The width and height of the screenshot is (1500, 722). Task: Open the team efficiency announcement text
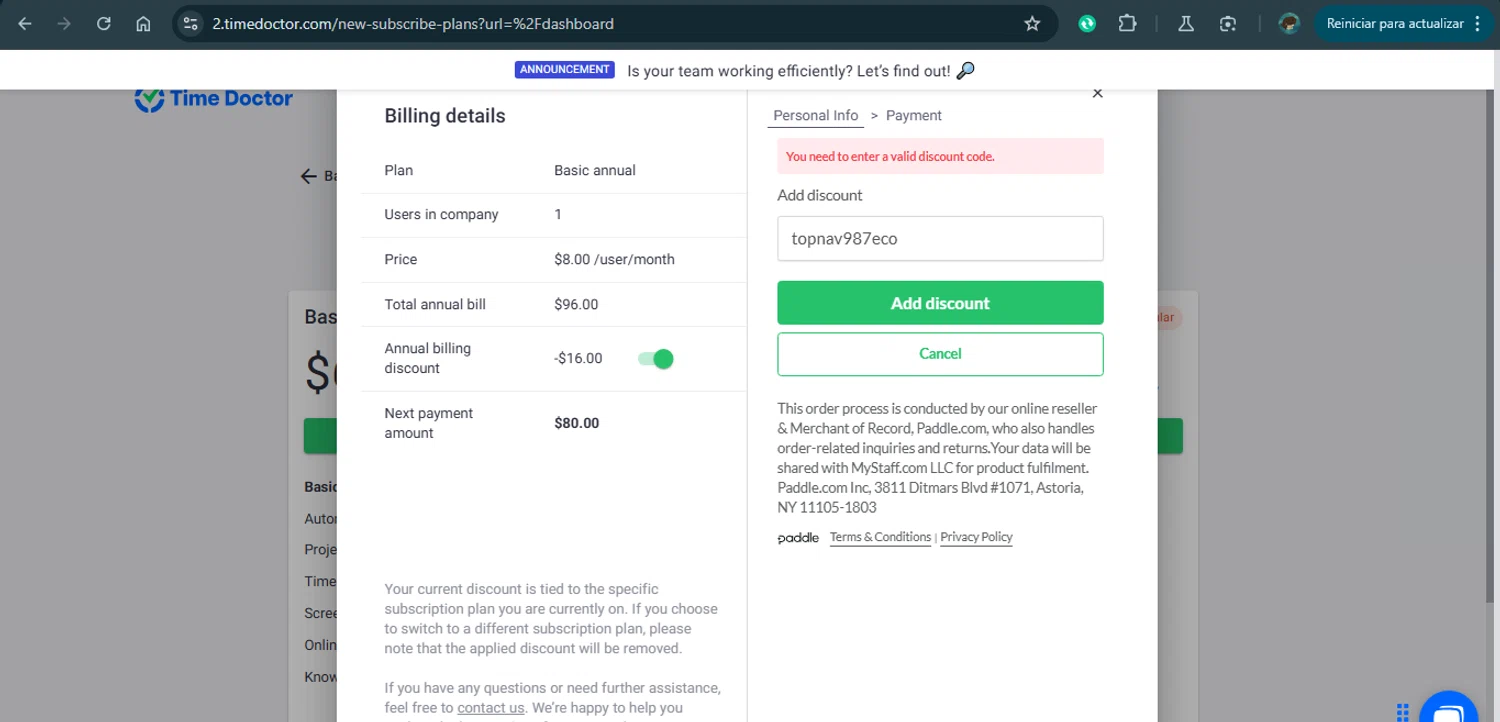[801, 71]
